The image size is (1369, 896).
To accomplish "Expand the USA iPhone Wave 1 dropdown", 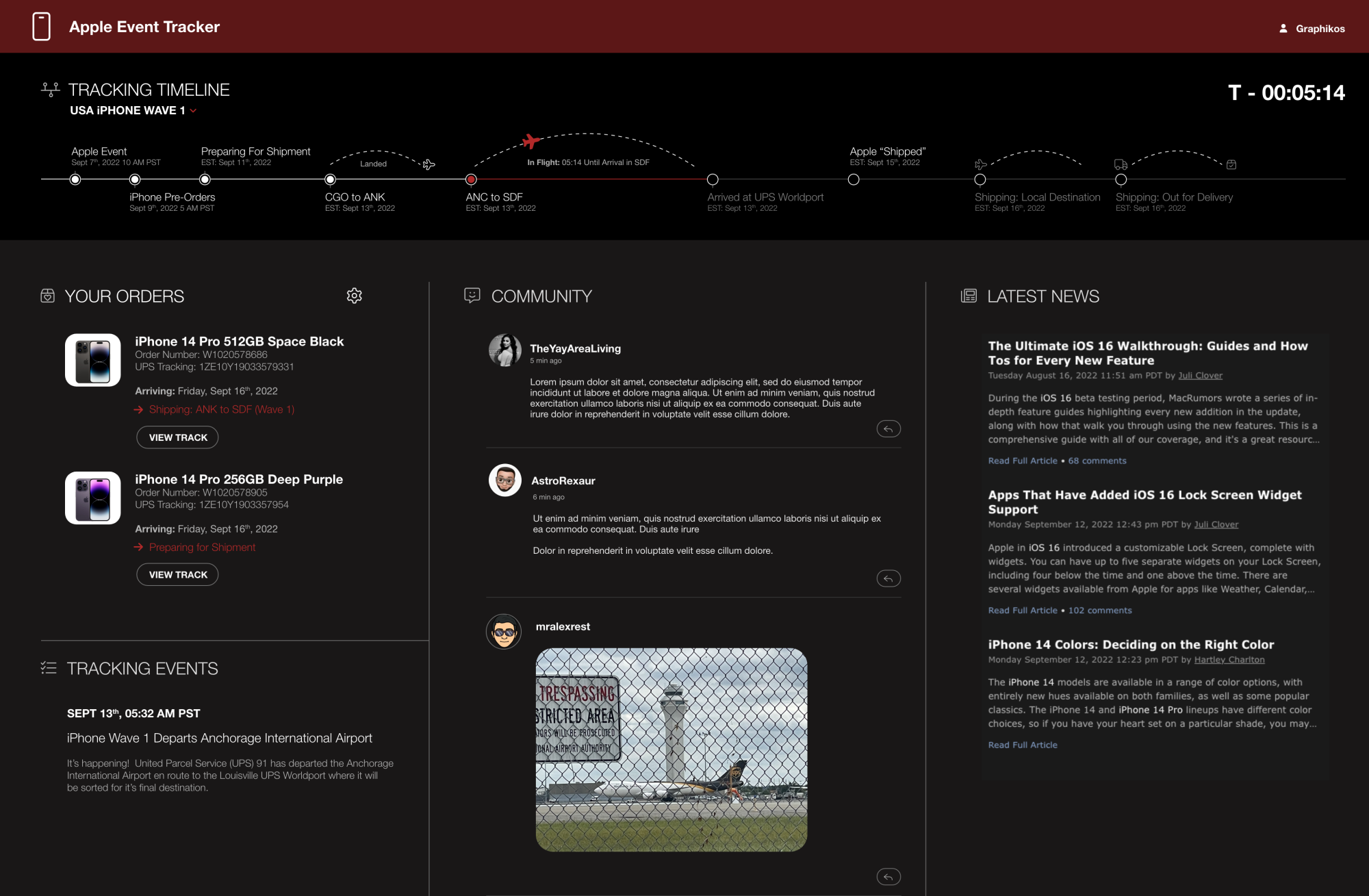I will pos(194,111).
